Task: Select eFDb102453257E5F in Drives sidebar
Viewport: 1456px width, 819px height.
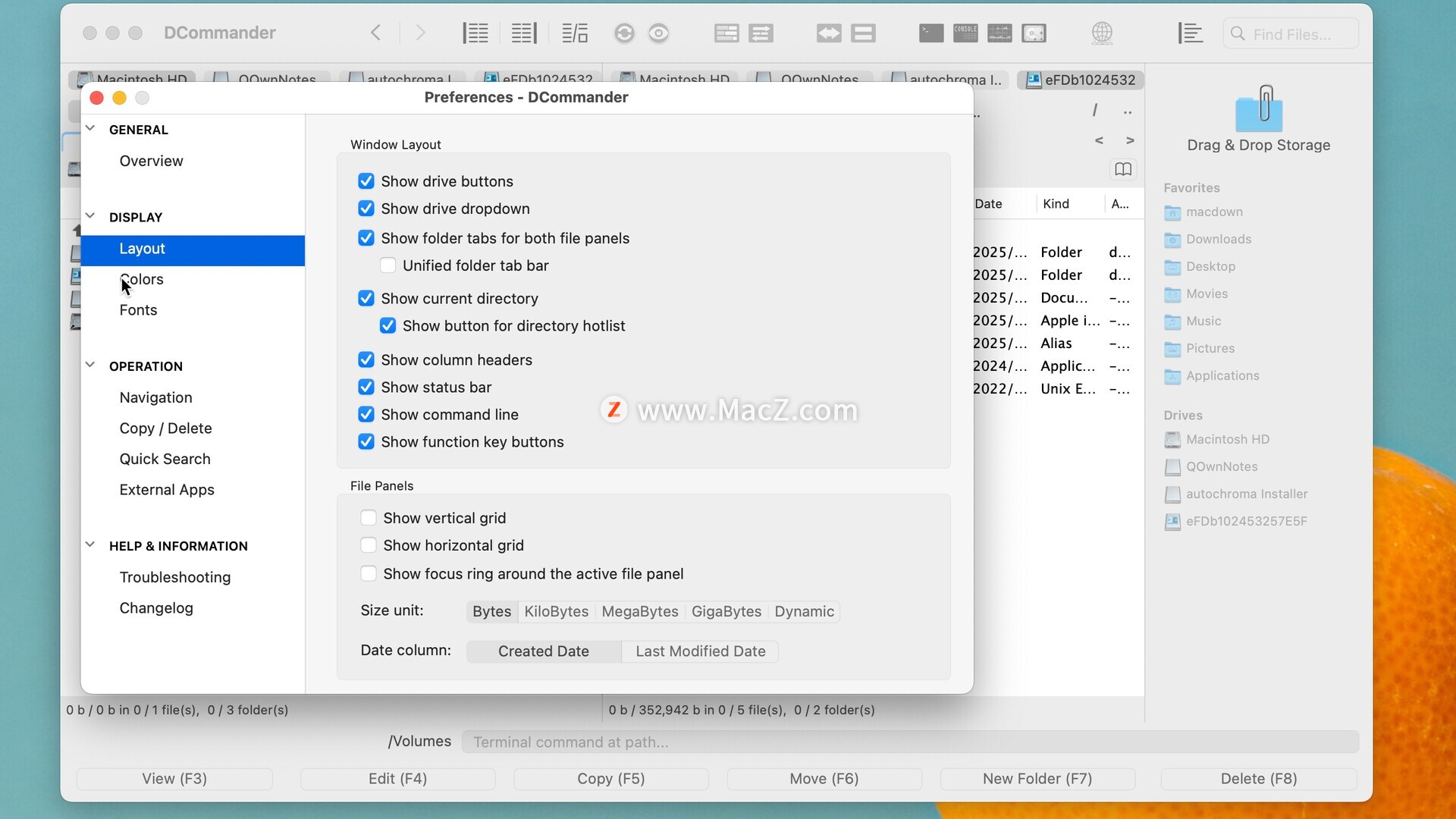Action: [1246, 521]
